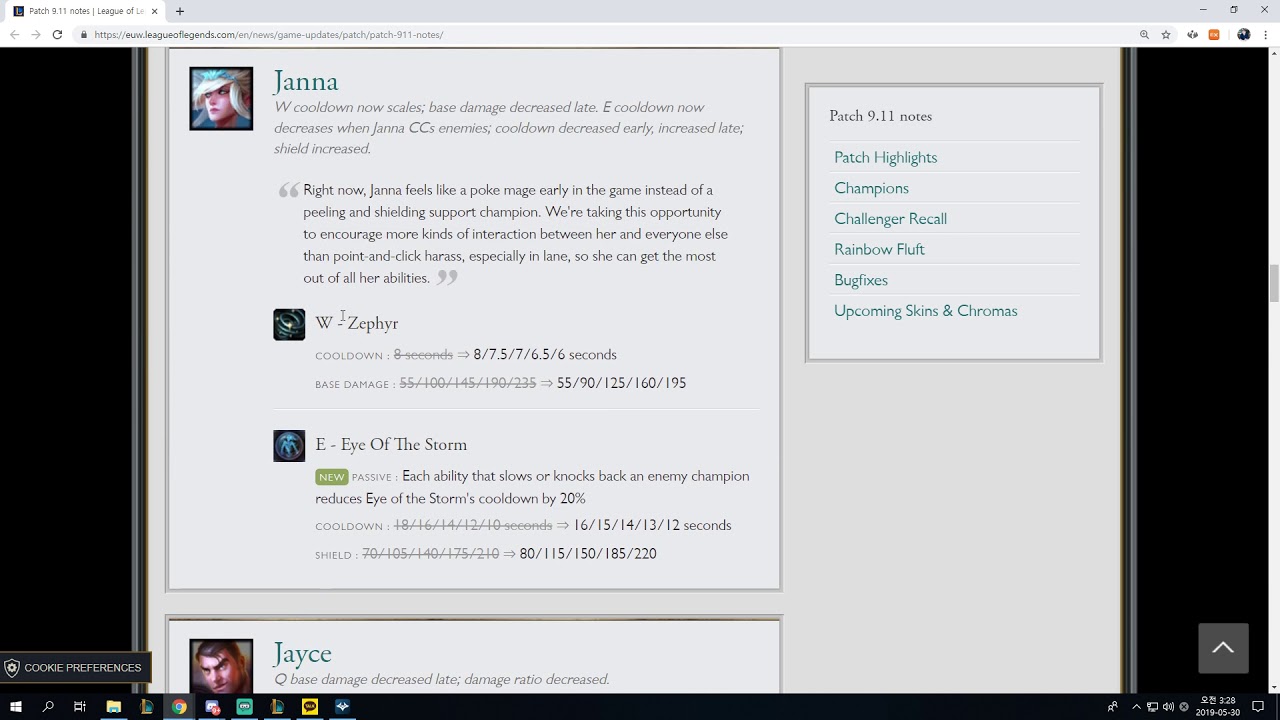Viewport: 1280px width, 720px height.
Task: Open the People icon in system tray
Action: [1113, 707]
